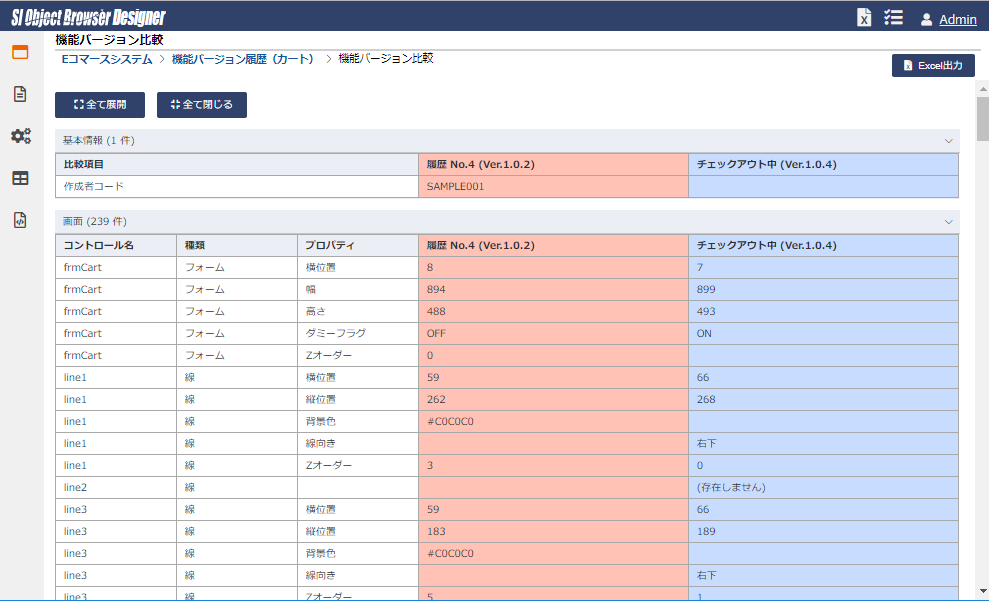Click the vertical scrollbar up arrow
Screen dimensions: 989x601
982,88
